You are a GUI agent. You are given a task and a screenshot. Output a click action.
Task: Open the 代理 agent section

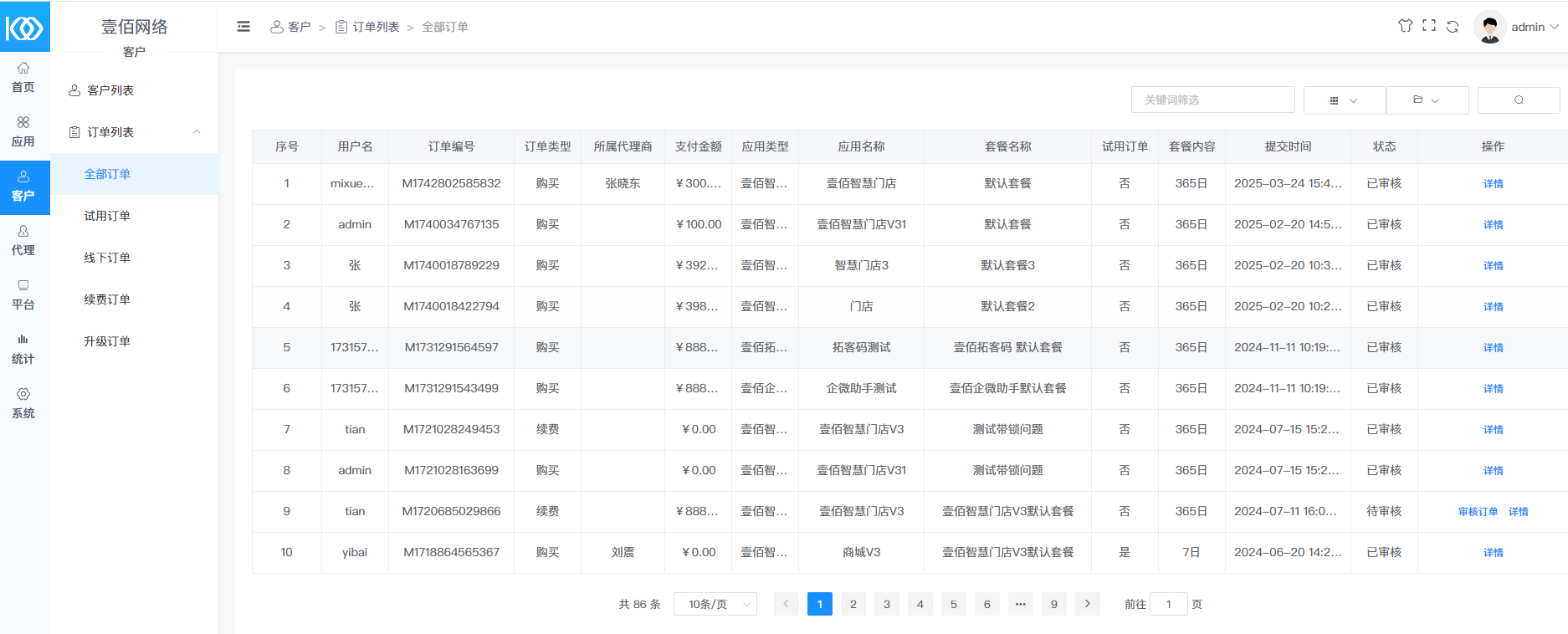23,242
